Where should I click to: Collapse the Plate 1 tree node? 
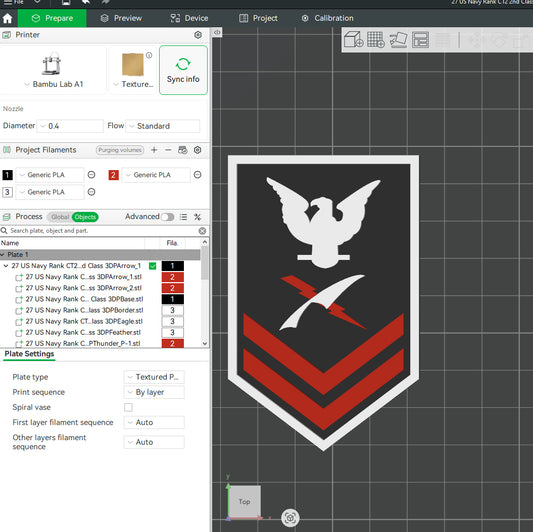tap(2, 255)
